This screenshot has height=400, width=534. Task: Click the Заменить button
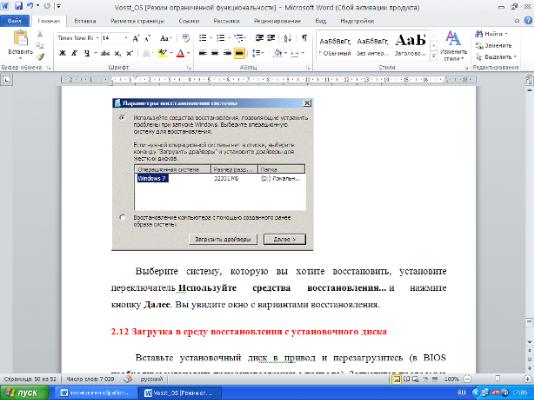(494, 45)
